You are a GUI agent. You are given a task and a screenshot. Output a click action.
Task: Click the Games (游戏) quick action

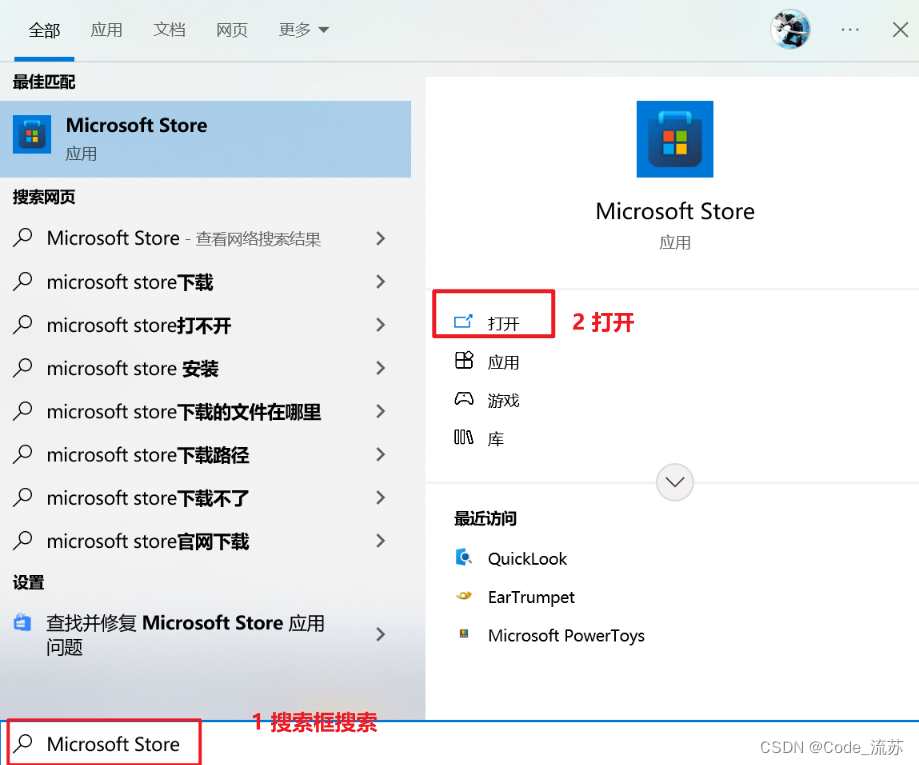(503, 400)
